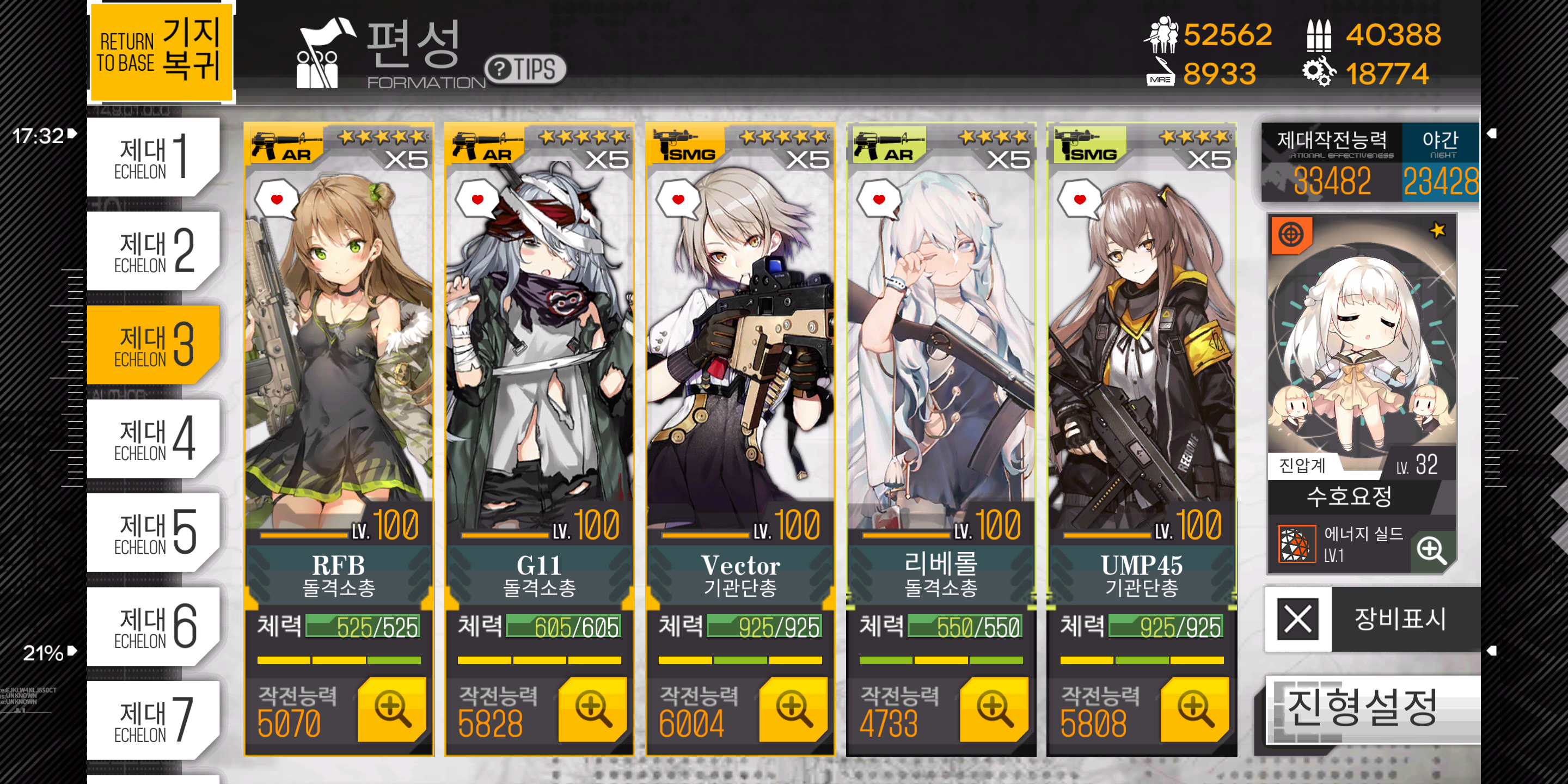Toggle the fairy's gold star marker
Image resolution: width=1568 pixels, height=784 pixels.
1438,230
